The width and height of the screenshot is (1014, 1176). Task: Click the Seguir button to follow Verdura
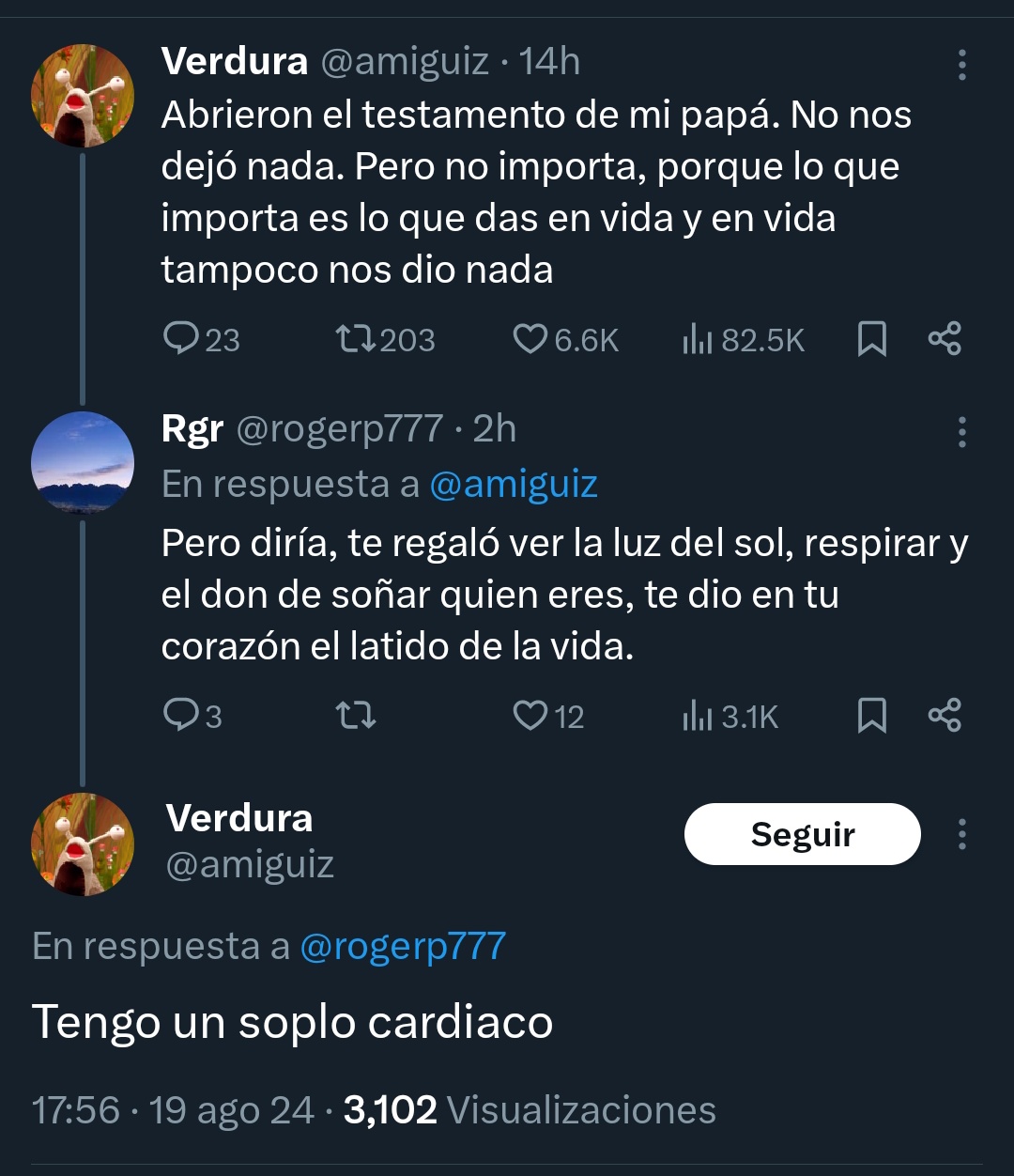point(803,834)
